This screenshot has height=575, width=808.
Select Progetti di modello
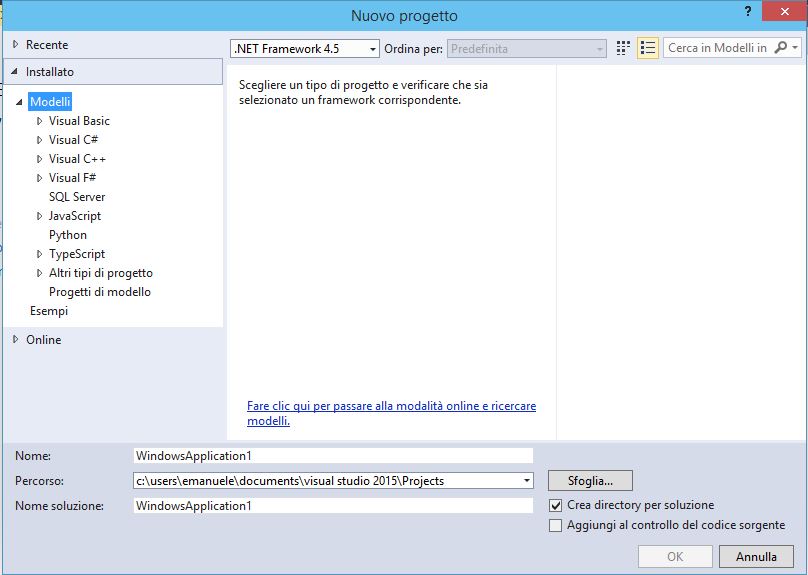point(99,292)
